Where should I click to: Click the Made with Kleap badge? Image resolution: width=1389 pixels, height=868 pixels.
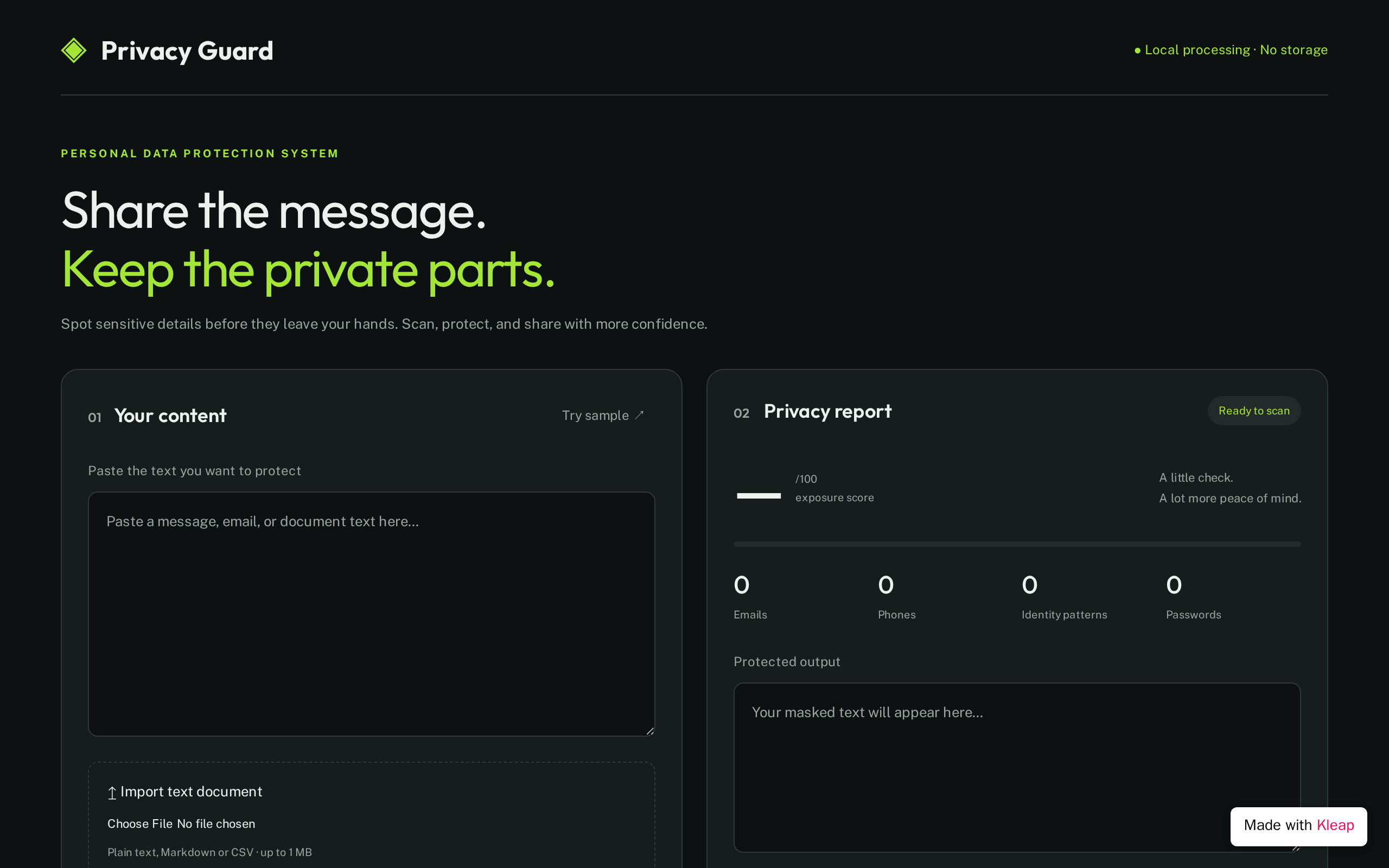point(1298,826)
